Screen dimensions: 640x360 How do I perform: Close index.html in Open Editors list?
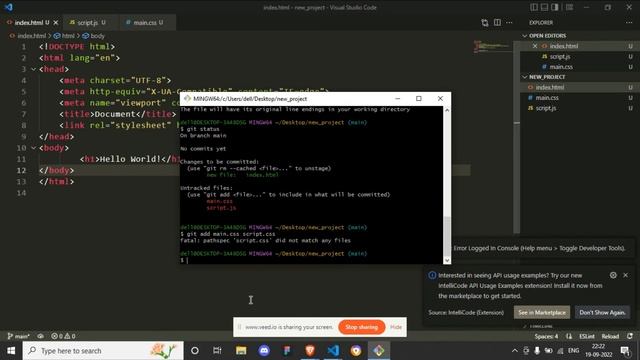tap(535, 46)
